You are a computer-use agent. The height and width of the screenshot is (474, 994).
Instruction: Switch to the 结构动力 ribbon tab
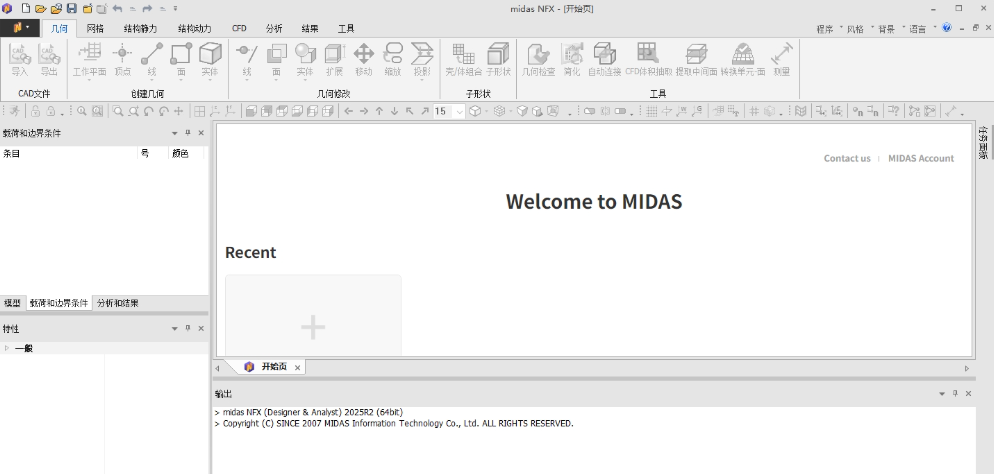195,29
